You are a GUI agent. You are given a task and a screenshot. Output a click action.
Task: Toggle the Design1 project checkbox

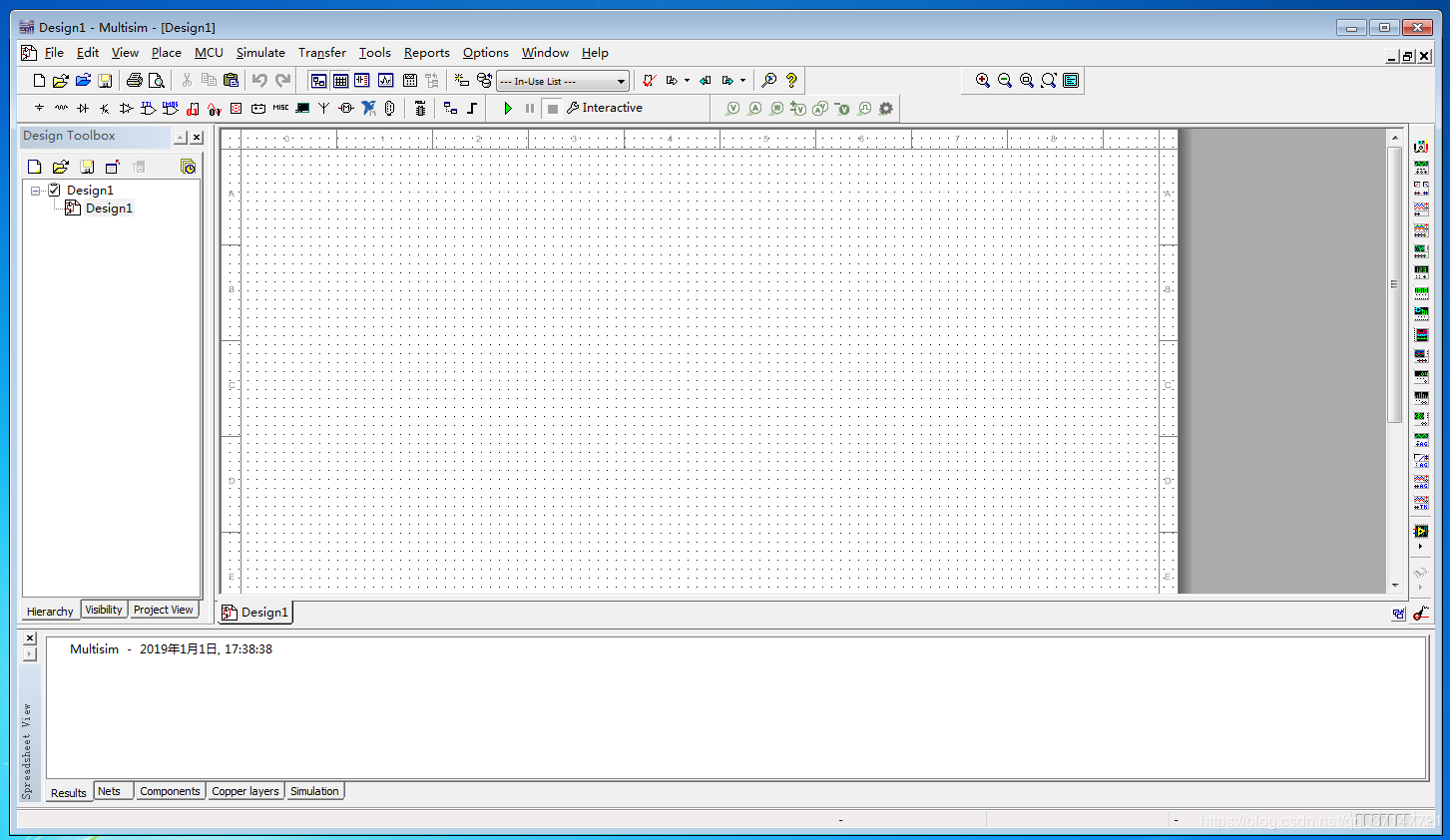click(54, 190)
